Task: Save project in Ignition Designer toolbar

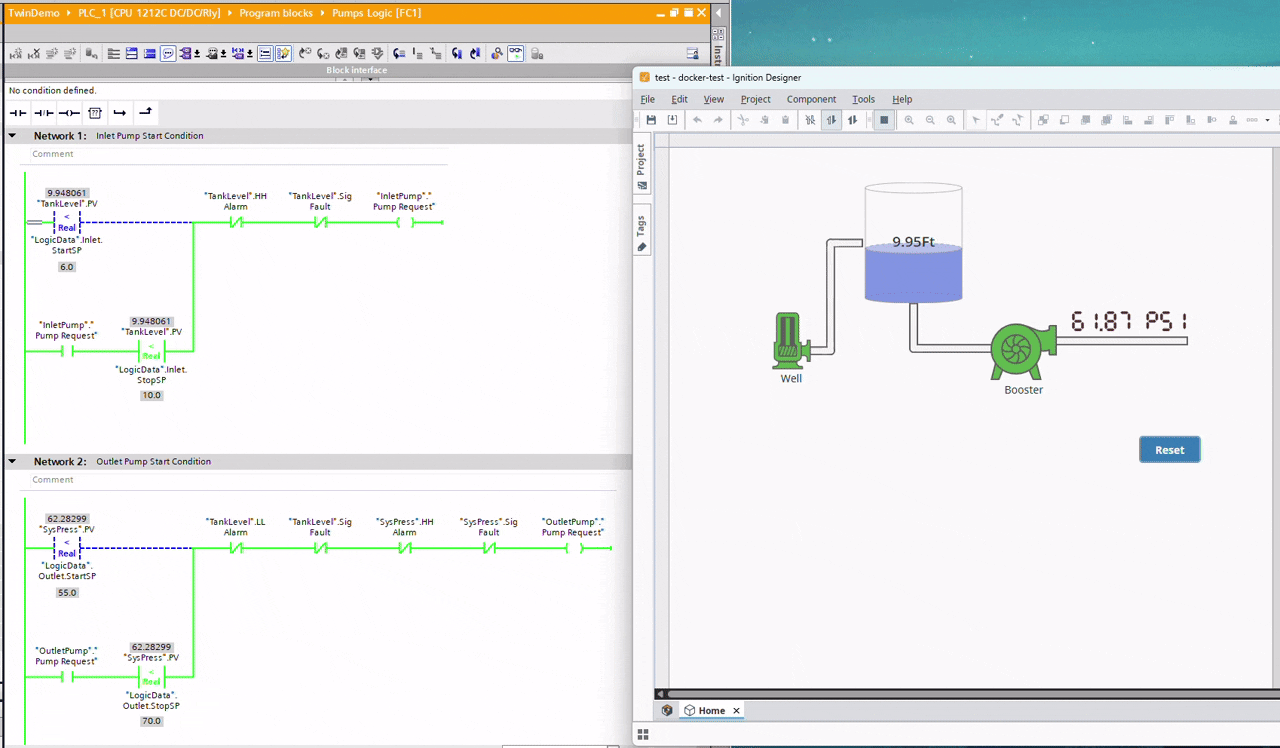Action: pos(651,120)
